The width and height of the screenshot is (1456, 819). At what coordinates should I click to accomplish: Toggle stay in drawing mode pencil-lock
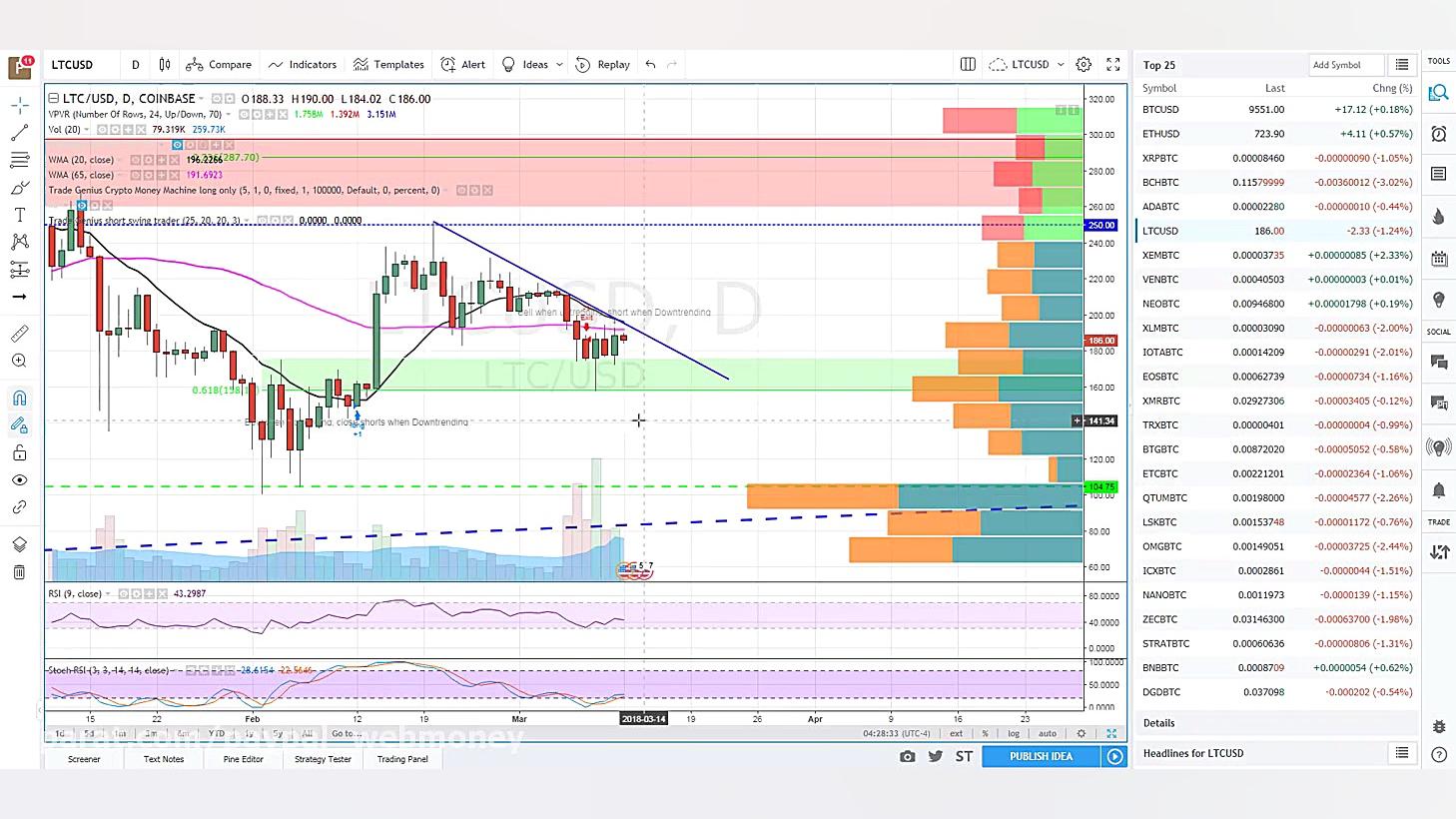[19, 425]
